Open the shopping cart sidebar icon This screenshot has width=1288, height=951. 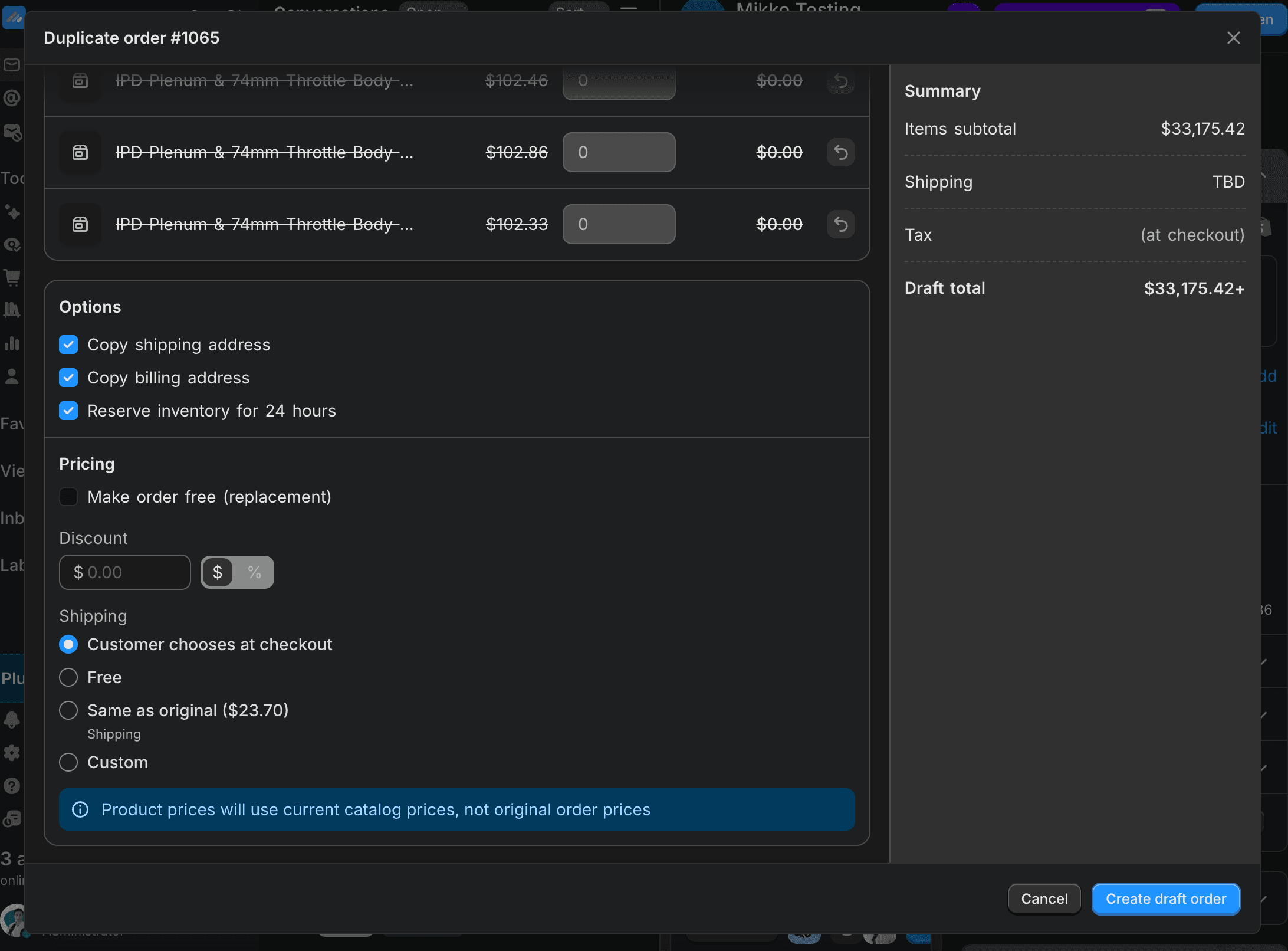12,277
